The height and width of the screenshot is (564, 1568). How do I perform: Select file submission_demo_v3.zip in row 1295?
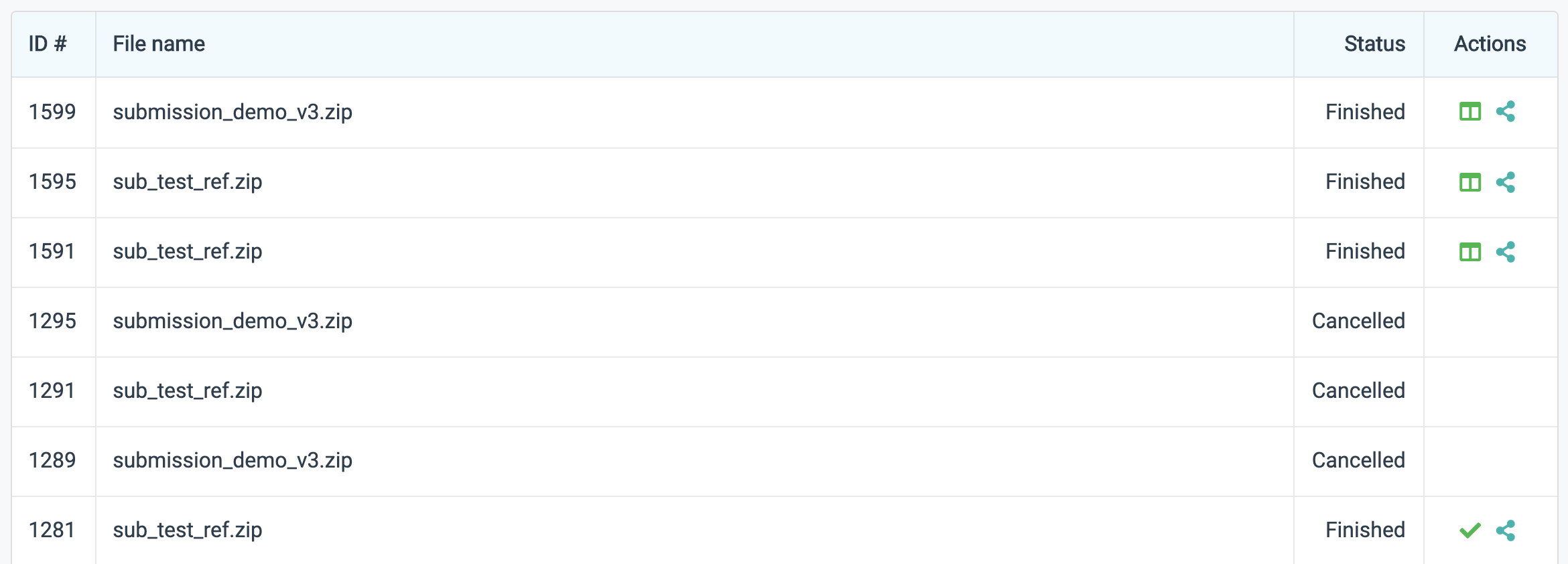pos(233,322)
